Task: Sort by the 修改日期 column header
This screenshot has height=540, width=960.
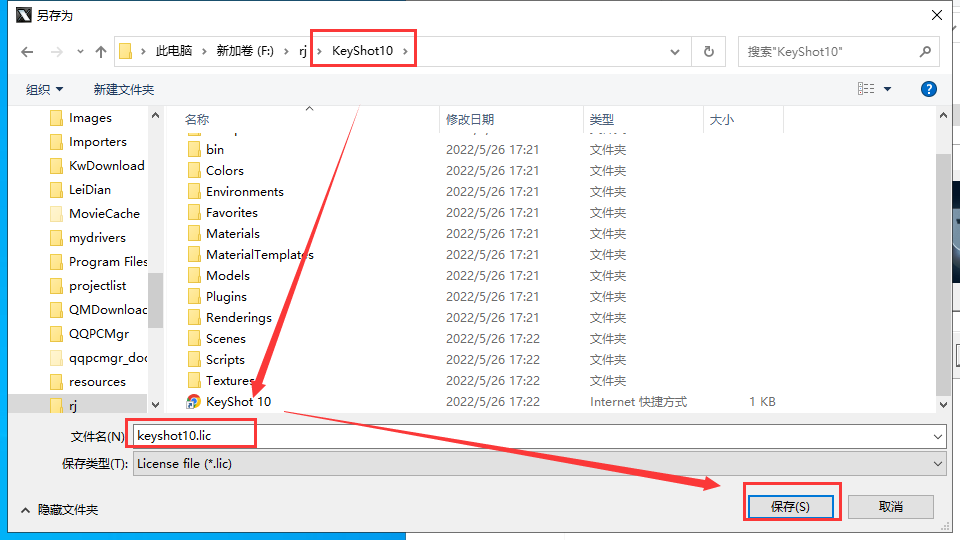Action: pyautogui.click(x=470, y=119)
